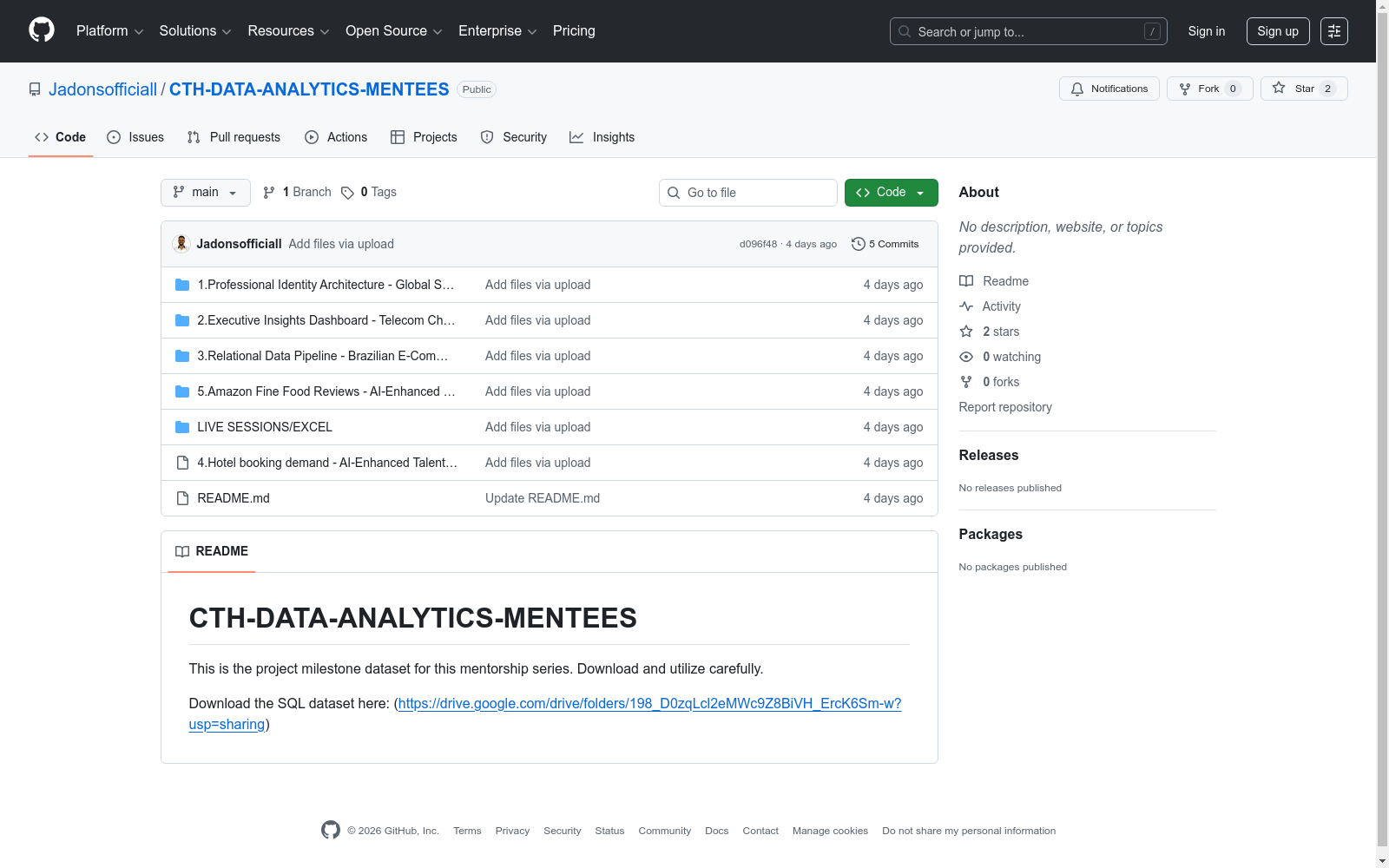Screen dimensions: 1389x868
Task: Click the file icon beside README.md
Action: 182,498
